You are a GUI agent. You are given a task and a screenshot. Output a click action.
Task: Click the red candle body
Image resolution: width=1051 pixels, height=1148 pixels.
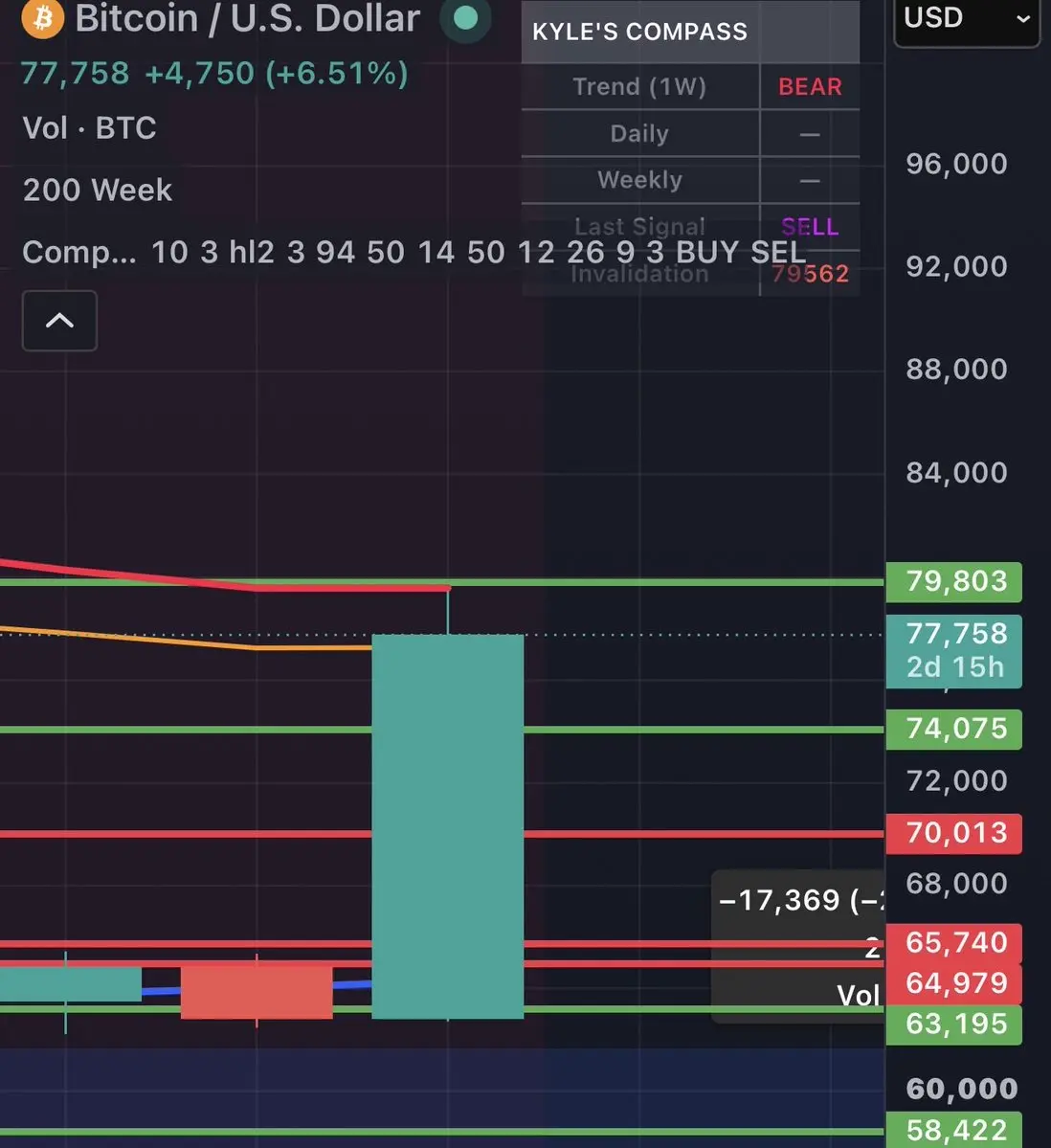click(257, 992)
